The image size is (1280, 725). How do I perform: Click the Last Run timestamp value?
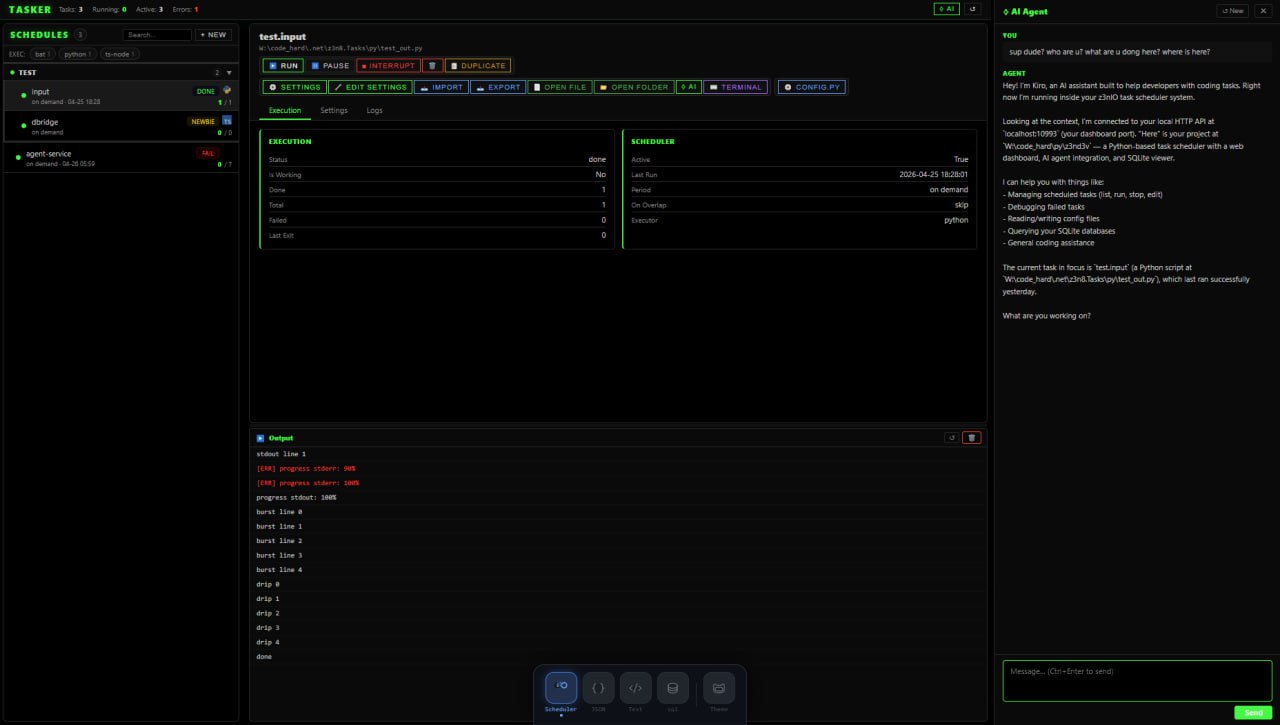(x=933, y=174)
